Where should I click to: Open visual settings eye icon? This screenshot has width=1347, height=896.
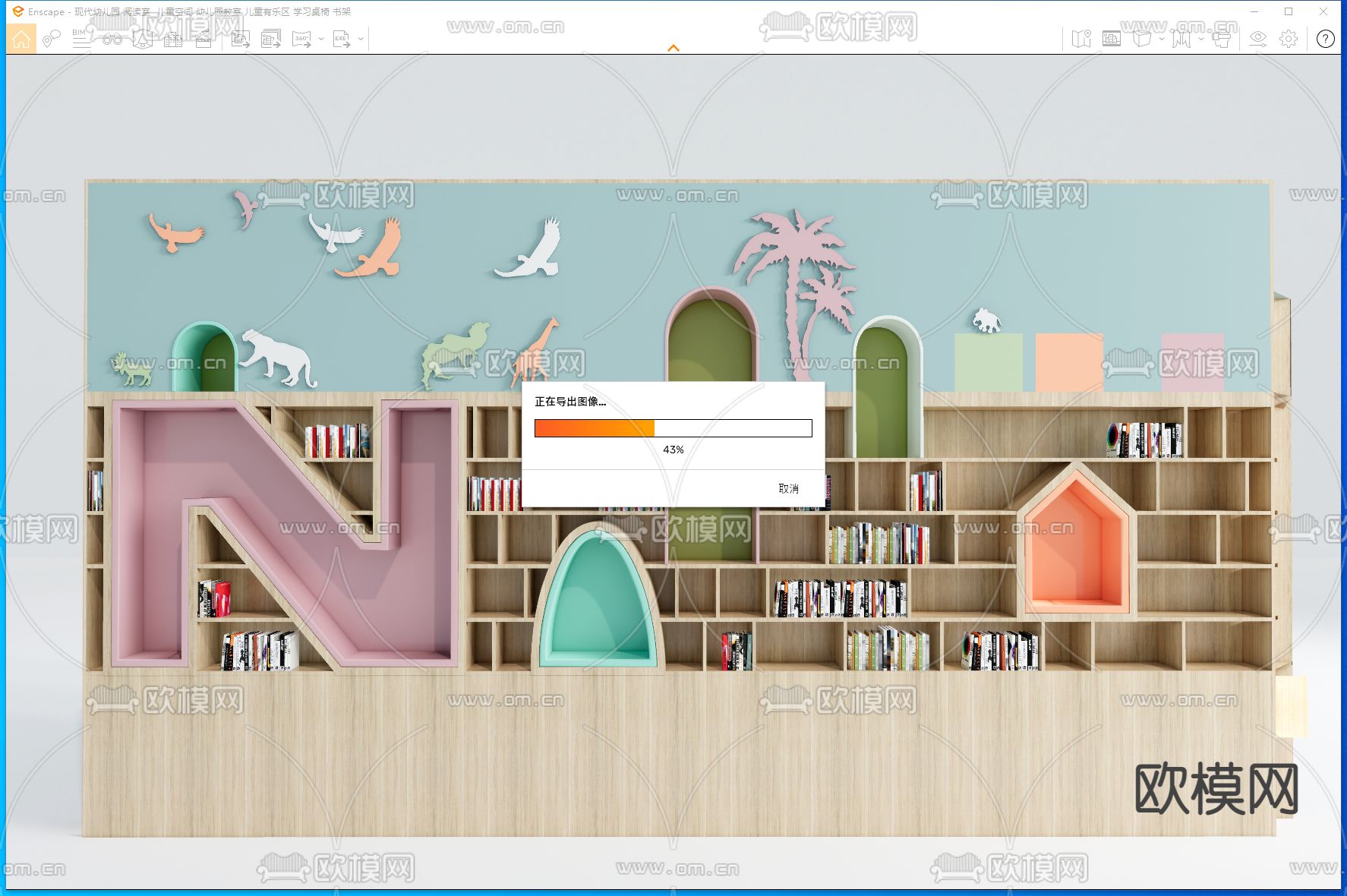pos(1258,39)
